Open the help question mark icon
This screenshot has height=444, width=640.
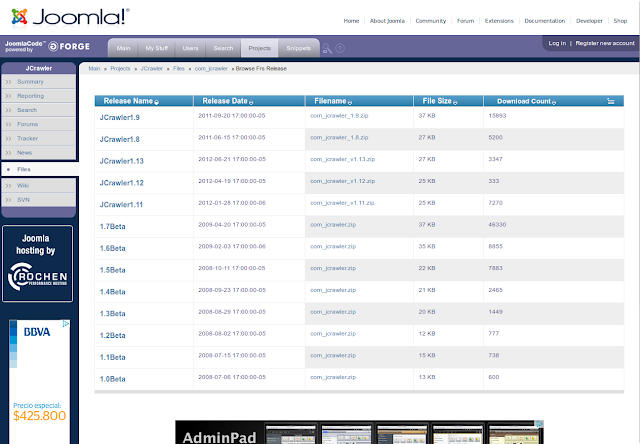click(x=340, y=49)
